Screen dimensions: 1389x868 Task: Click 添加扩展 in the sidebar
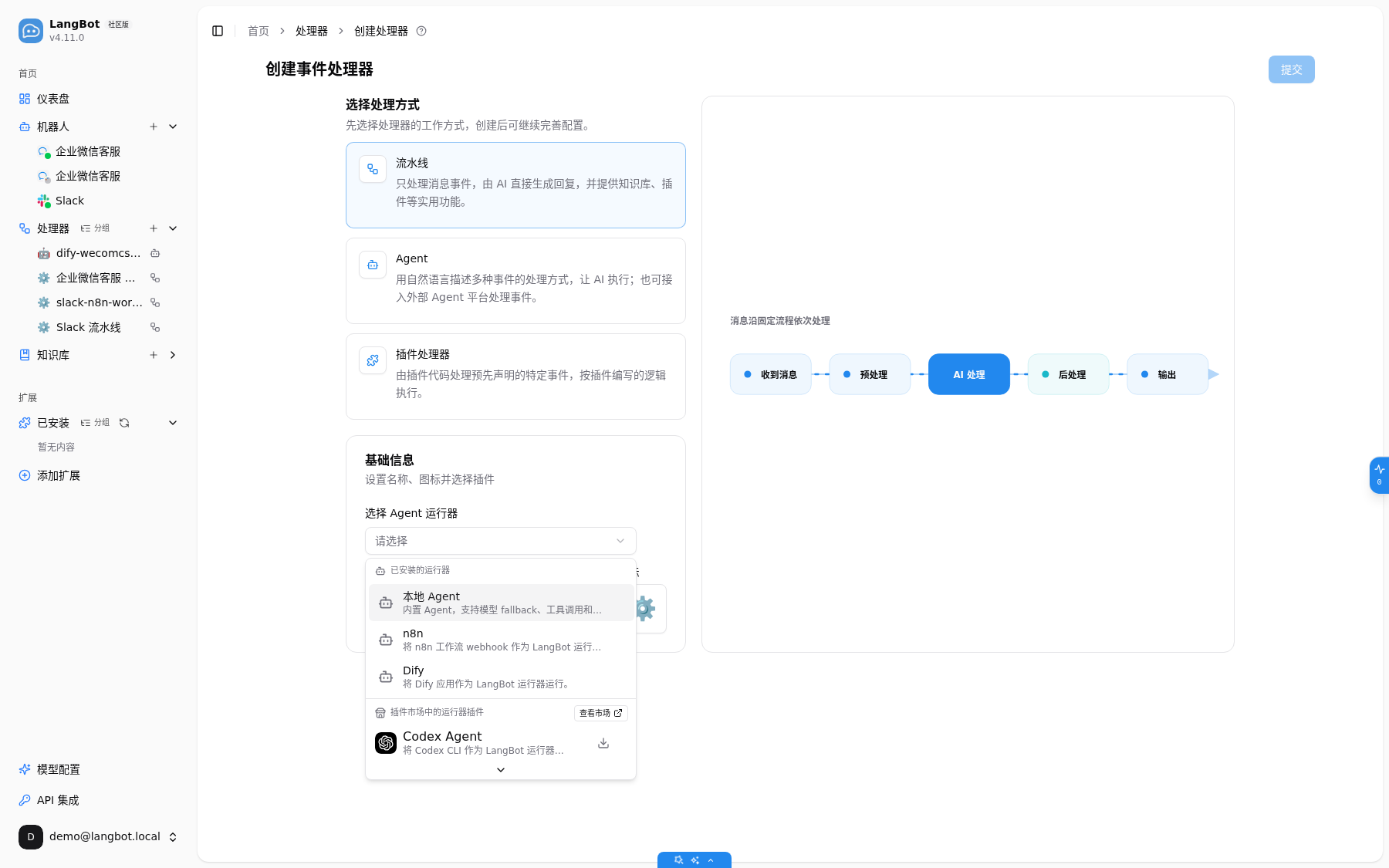[x=99, y=475]
